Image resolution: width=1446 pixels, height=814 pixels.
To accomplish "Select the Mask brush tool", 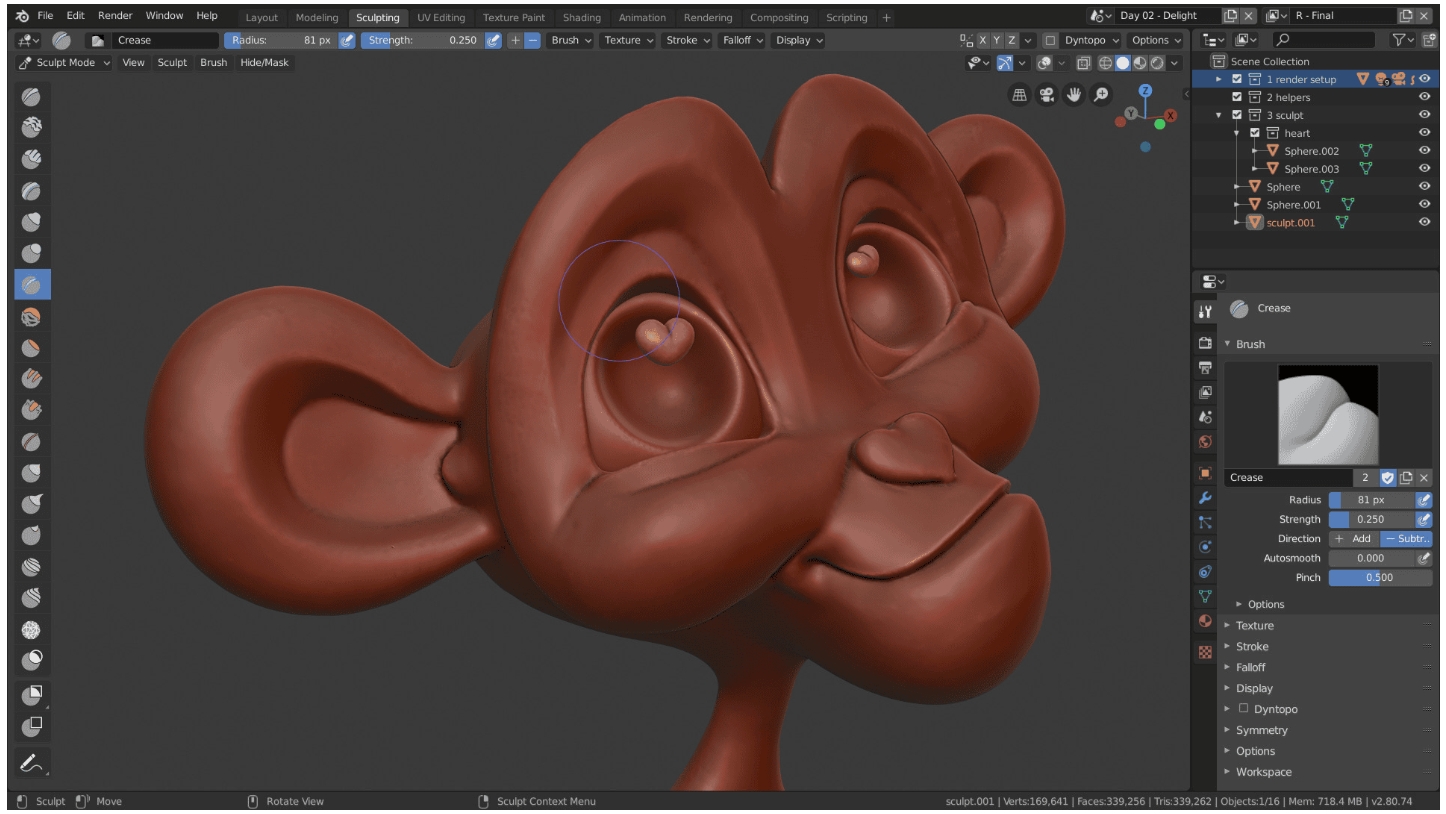I will click(31, 659).
